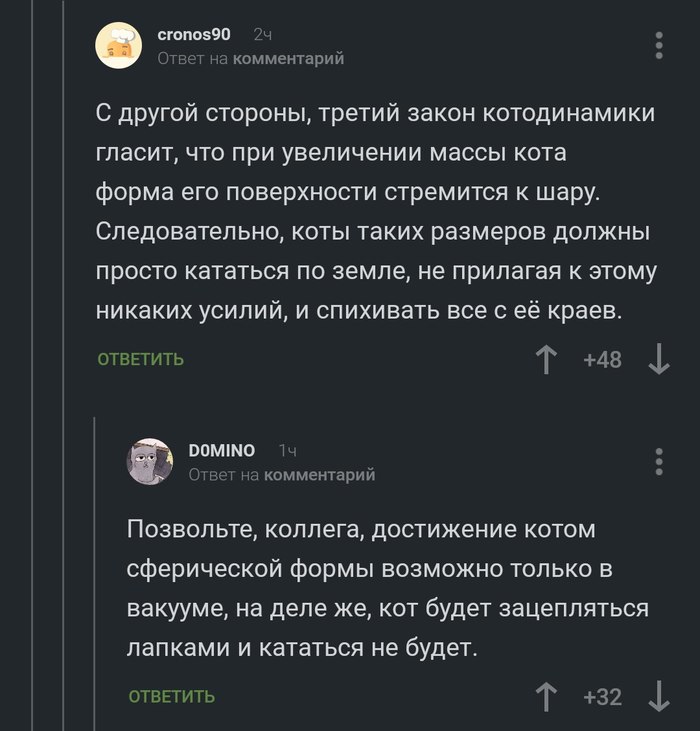
Task: Upvote the cronos90 comment
Action: tap(546, 359)
